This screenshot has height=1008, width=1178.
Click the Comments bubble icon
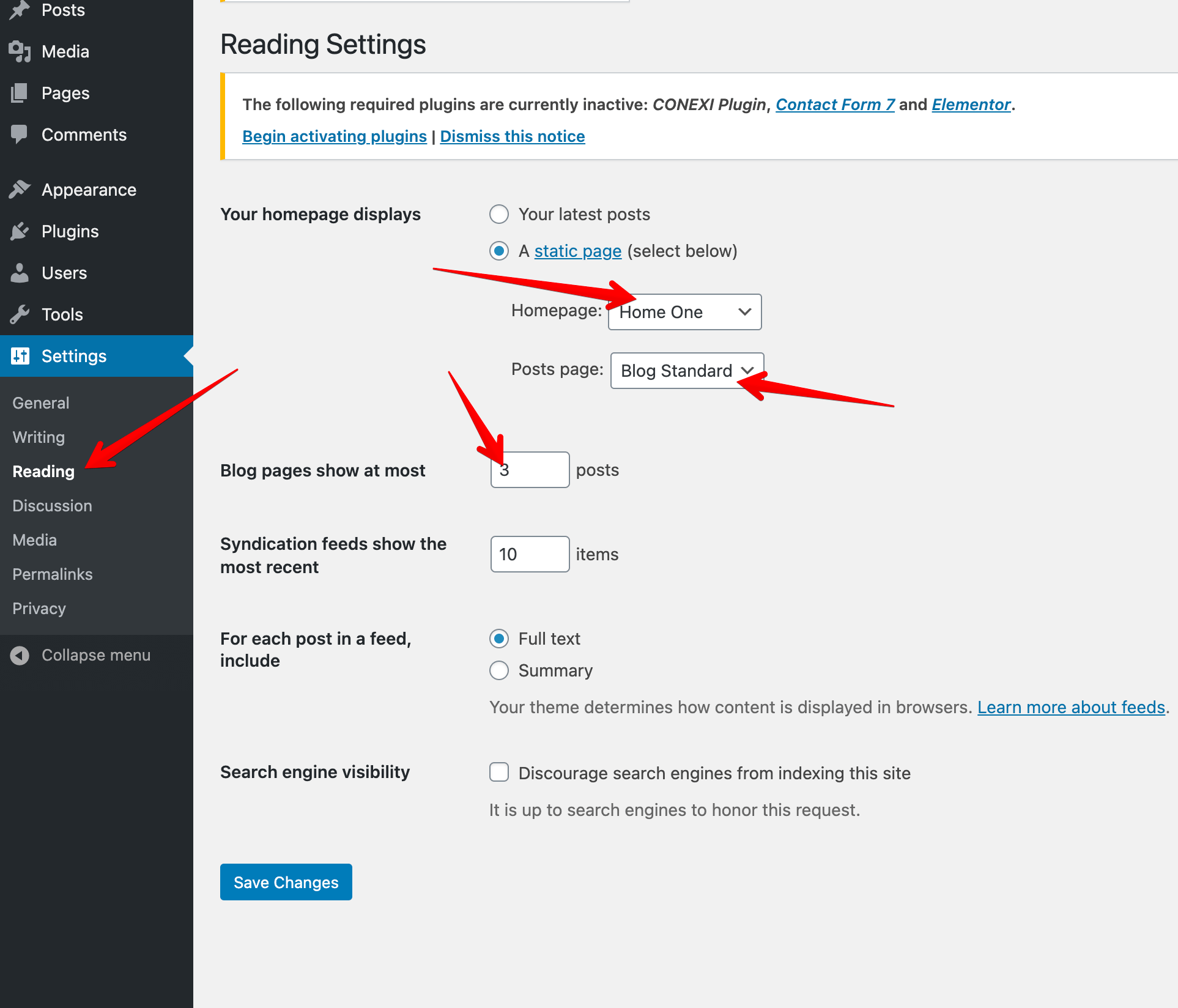tap(20, 135)
